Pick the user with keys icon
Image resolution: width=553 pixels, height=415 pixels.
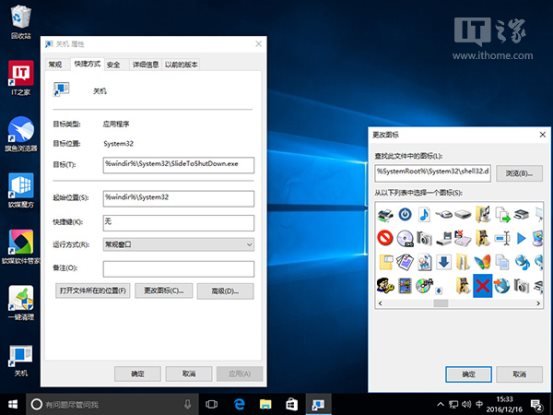385,286
